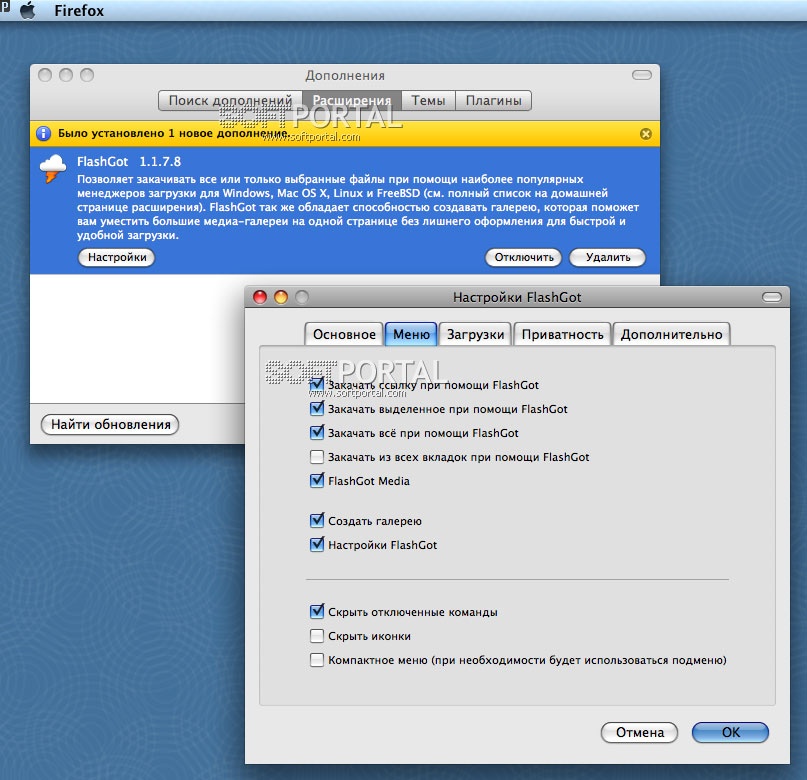Open the Загрузки settings tab
This screenshot has width=807, height=780.
pos(475,334)
